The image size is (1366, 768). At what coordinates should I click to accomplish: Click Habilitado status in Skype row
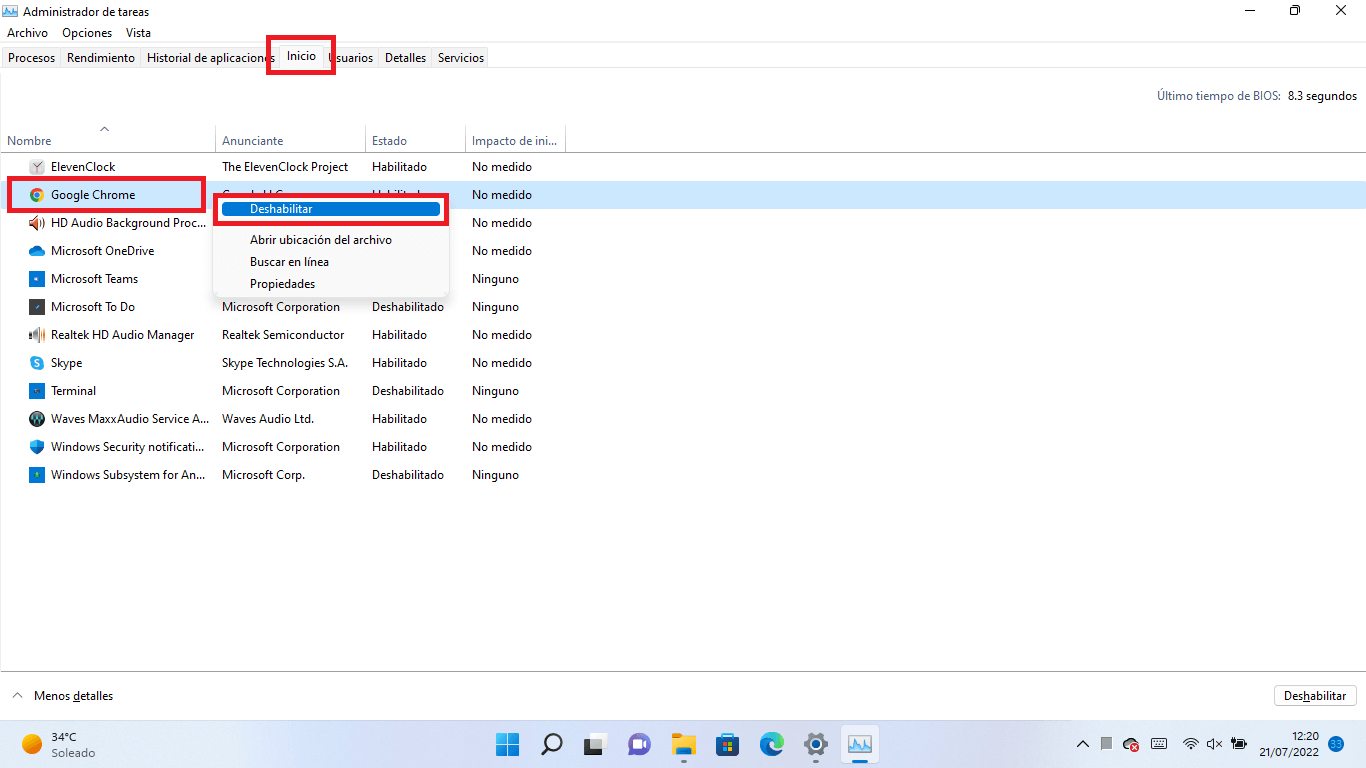tap(399, 363)
